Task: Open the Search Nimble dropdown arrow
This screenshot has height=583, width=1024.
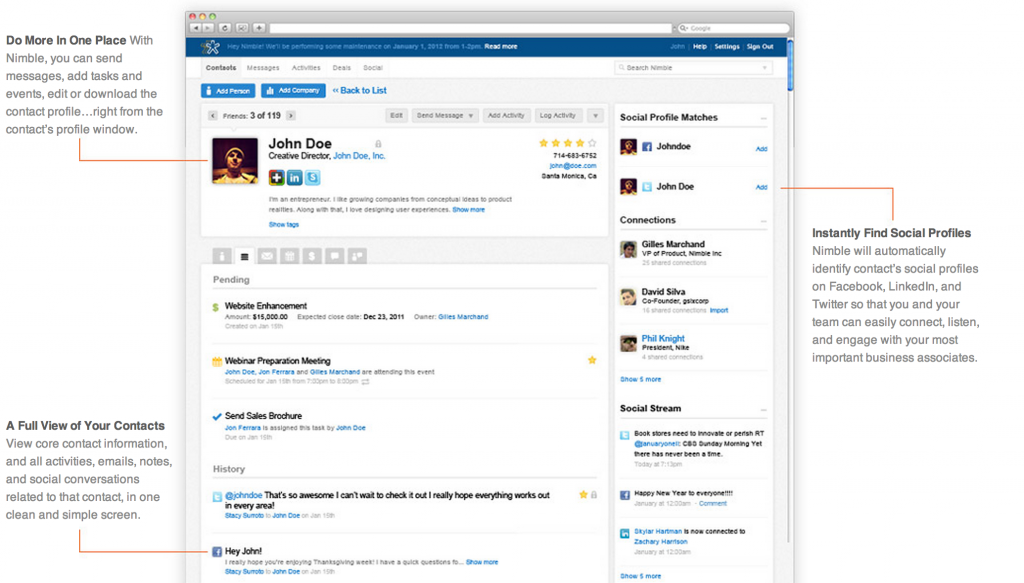Action: click(765, 68)
